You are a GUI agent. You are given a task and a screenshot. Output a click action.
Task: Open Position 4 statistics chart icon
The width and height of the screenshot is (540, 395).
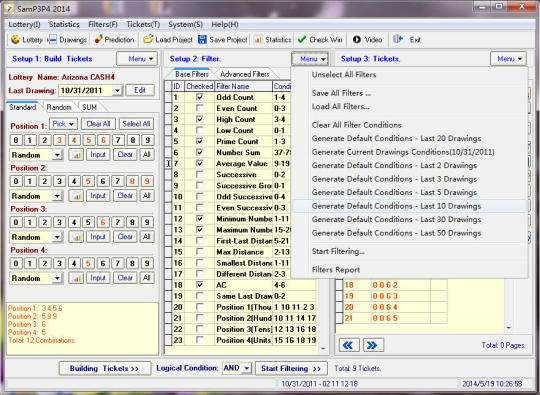pyautogui.click(x=76, y=278)
